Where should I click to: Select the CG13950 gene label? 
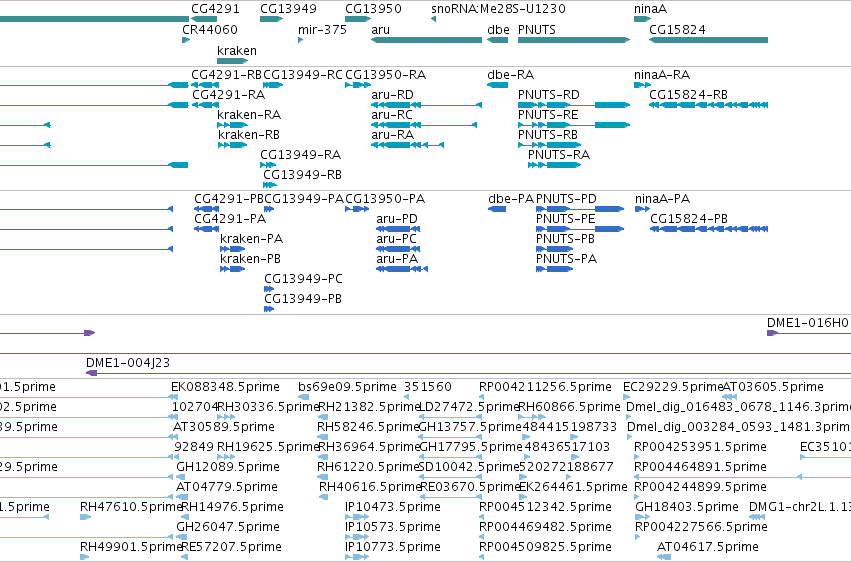373,9
